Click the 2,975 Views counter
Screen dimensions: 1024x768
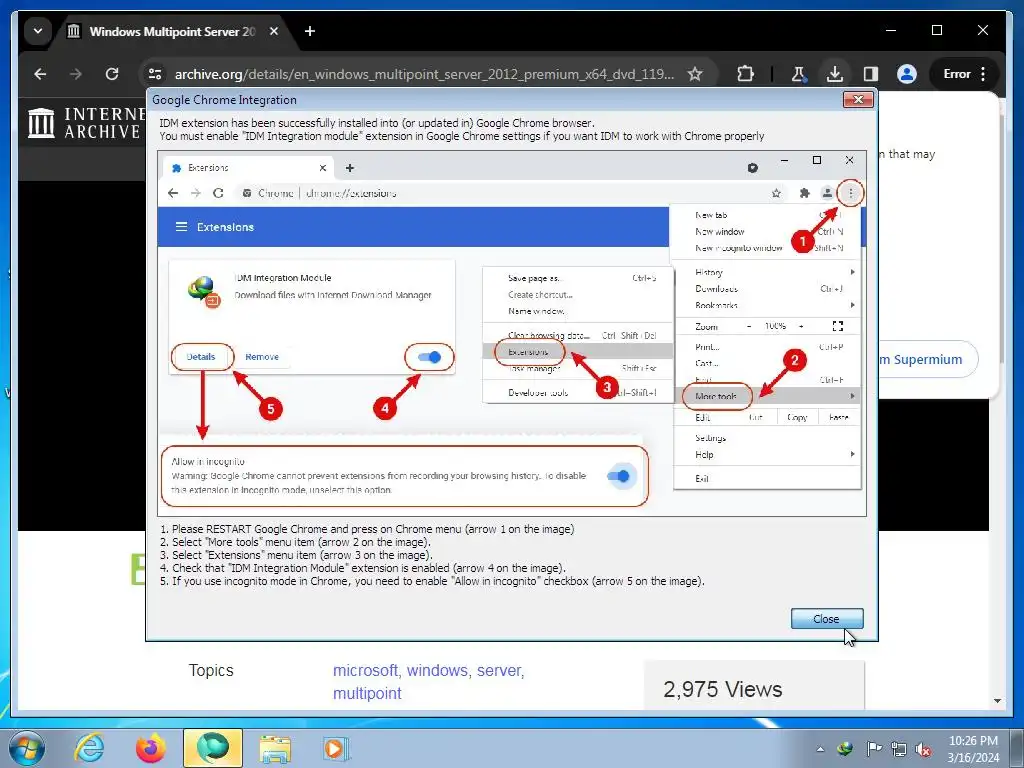[x=722, y=689]
